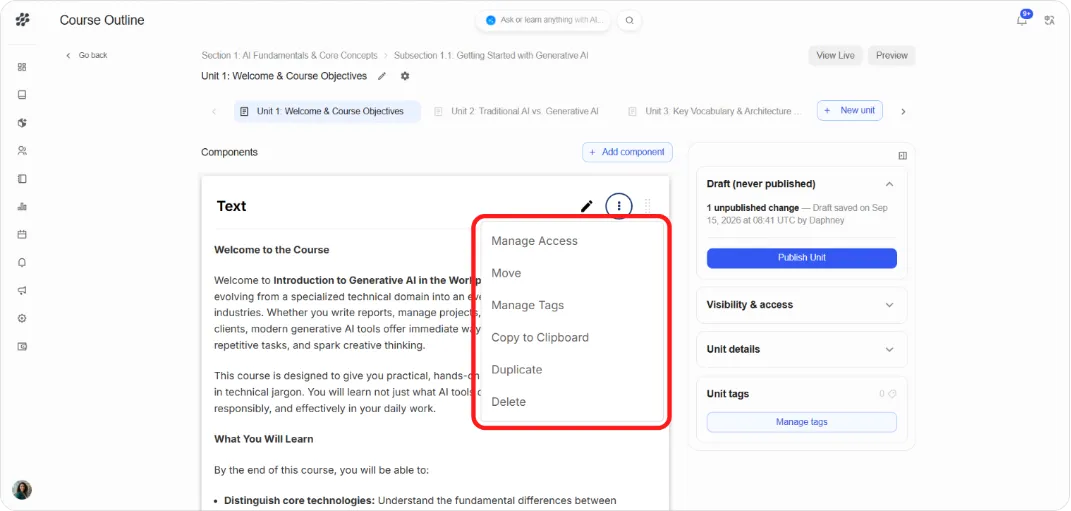This screenshot has height=511, width=1071.
Task: Collapse the Draft (never published) section
Action: coord(889,184)
